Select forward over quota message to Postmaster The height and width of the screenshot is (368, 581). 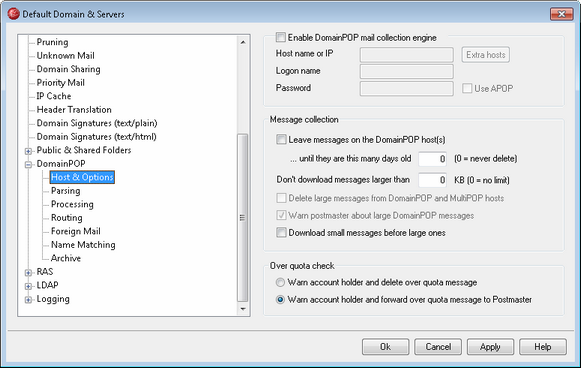pyautogui.click(x=280, y=299)
